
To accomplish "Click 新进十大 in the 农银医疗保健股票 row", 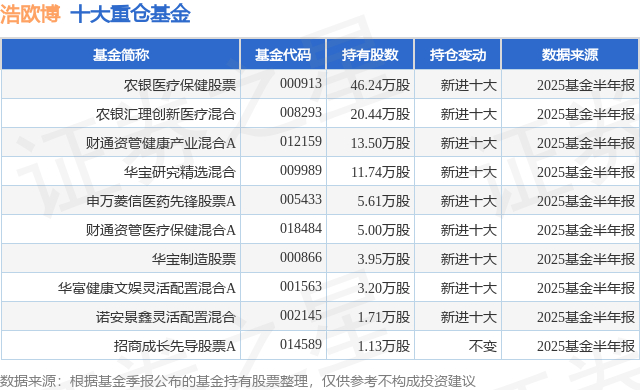I will point(469,85).
